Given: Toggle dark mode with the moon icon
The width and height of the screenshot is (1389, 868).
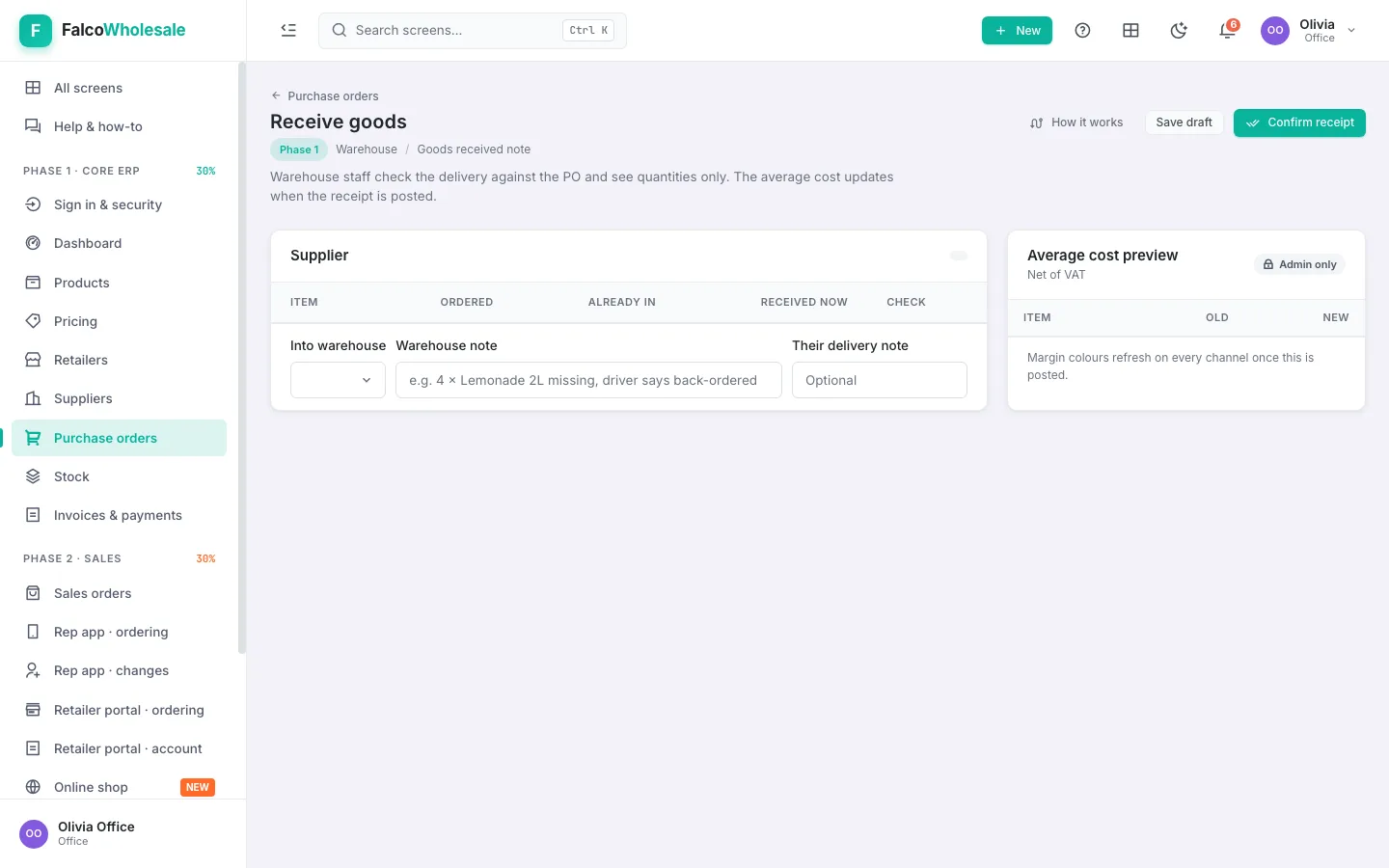Looking at the screenshot, I should click(x=1179, y=30).
